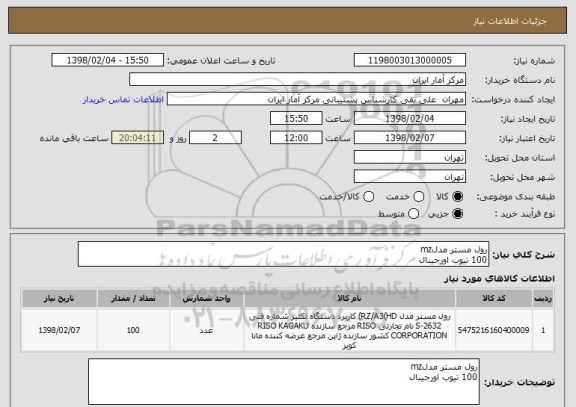Click the buyer notes textbox at bottom
The width and height of the screenshot is (576, 407).
[284, 382]
